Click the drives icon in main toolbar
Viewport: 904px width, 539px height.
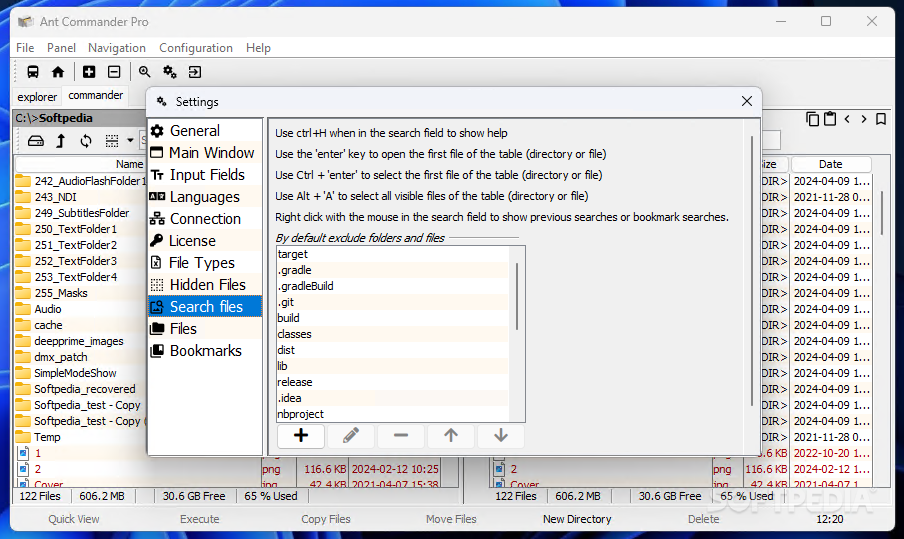click(33, 72)
